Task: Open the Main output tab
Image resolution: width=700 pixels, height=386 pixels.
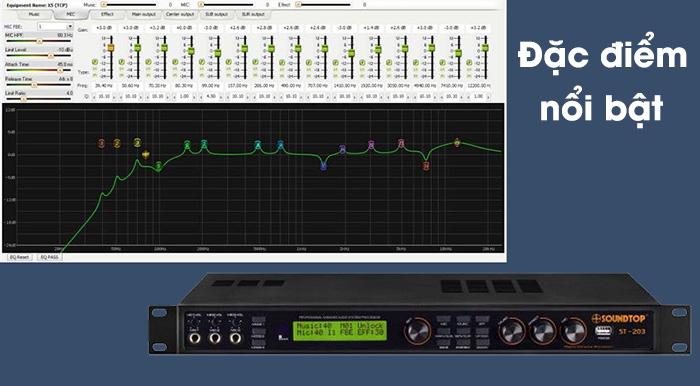Action: pyautogui.click(x=144, y=15)
